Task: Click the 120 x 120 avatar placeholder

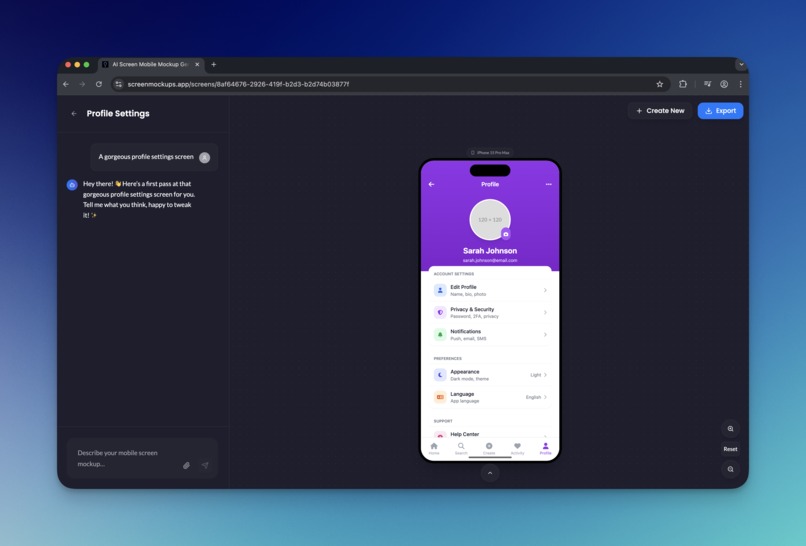Action: click(490, 220)
